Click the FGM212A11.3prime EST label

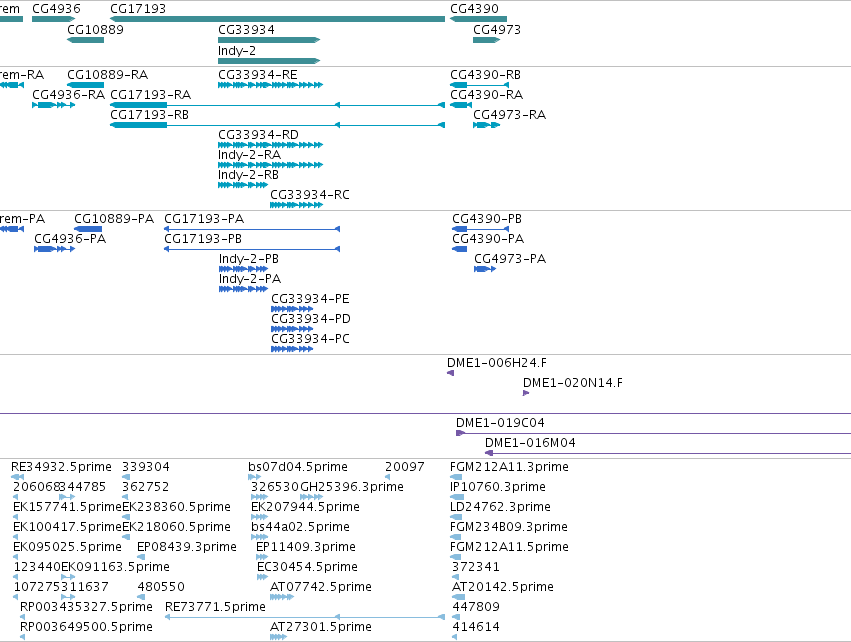510,467
